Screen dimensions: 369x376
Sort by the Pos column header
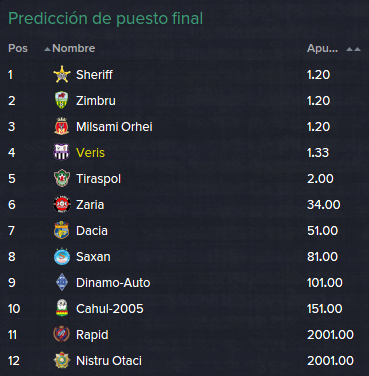(18, 48)
